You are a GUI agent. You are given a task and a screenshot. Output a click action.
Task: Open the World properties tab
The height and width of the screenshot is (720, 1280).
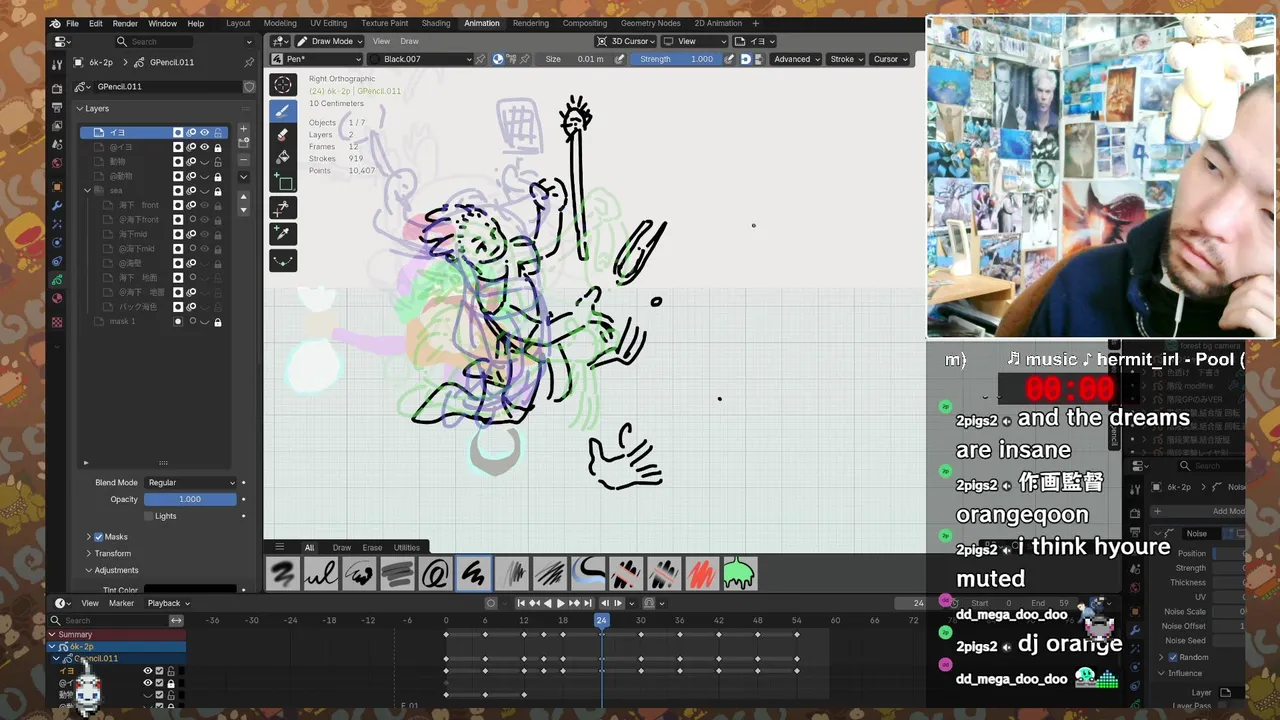coord(57,163)
